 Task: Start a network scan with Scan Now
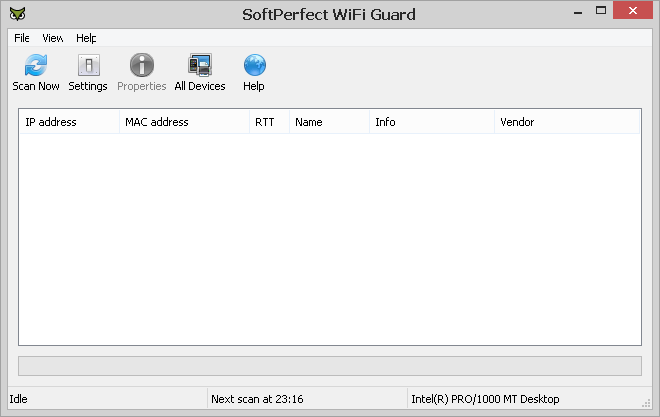[36, 72]
